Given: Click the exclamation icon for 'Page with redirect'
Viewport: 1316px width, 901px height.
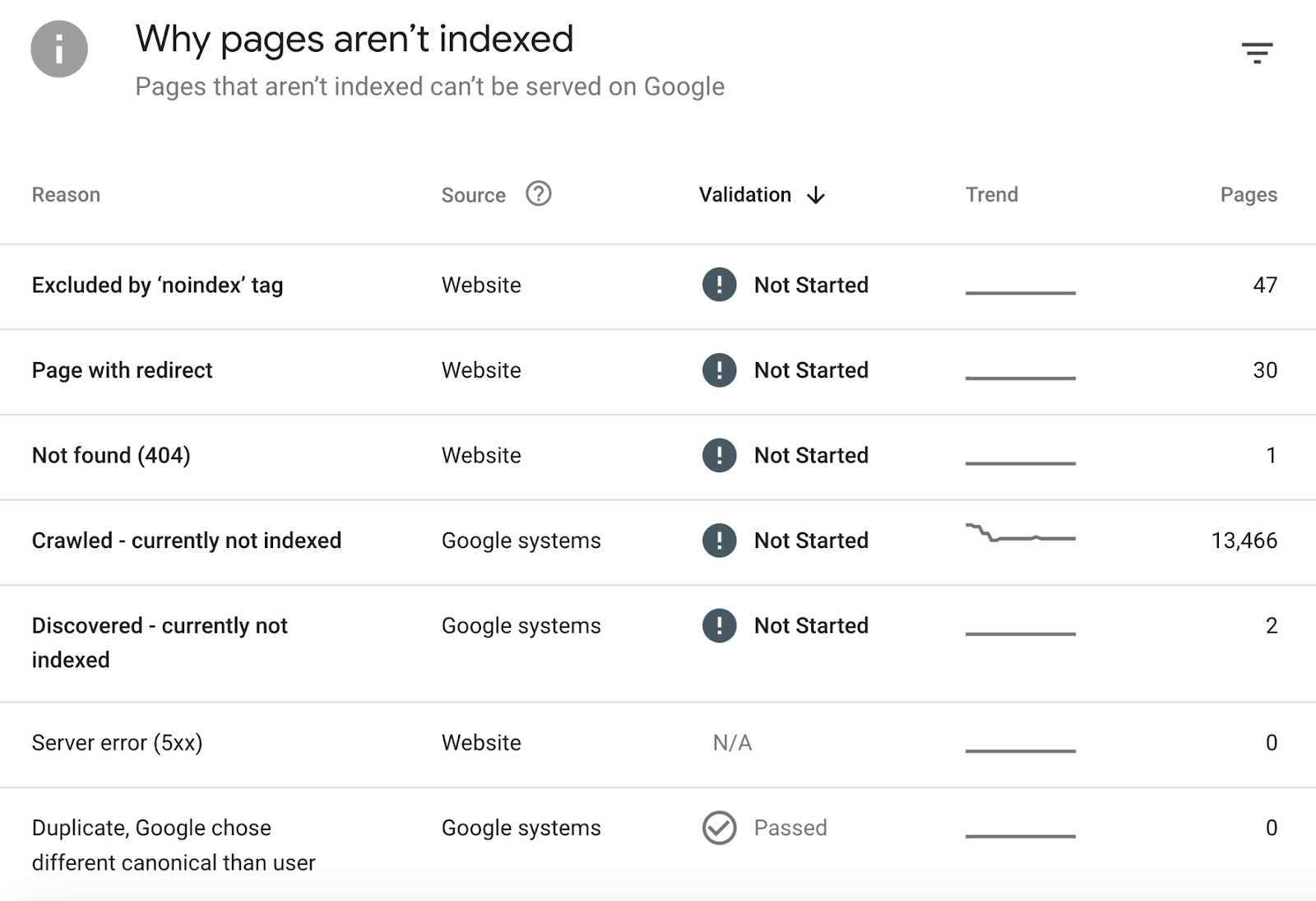Looking at the screenshot, I should coord(718,370).
